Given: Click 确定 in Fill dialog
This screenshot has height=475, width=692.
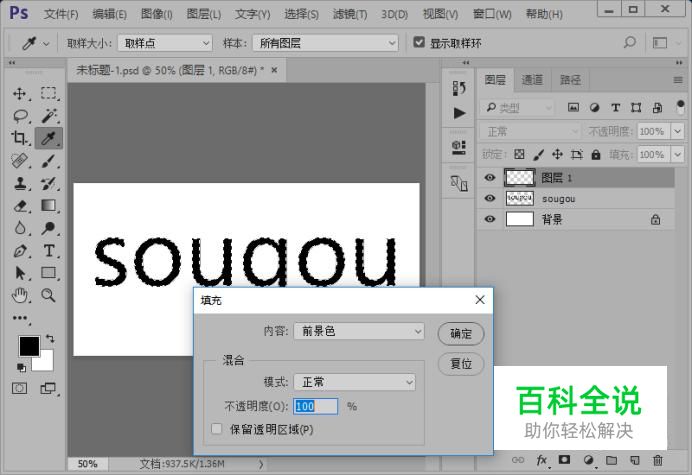Looking at the screenshot, I should pos(461,333).
